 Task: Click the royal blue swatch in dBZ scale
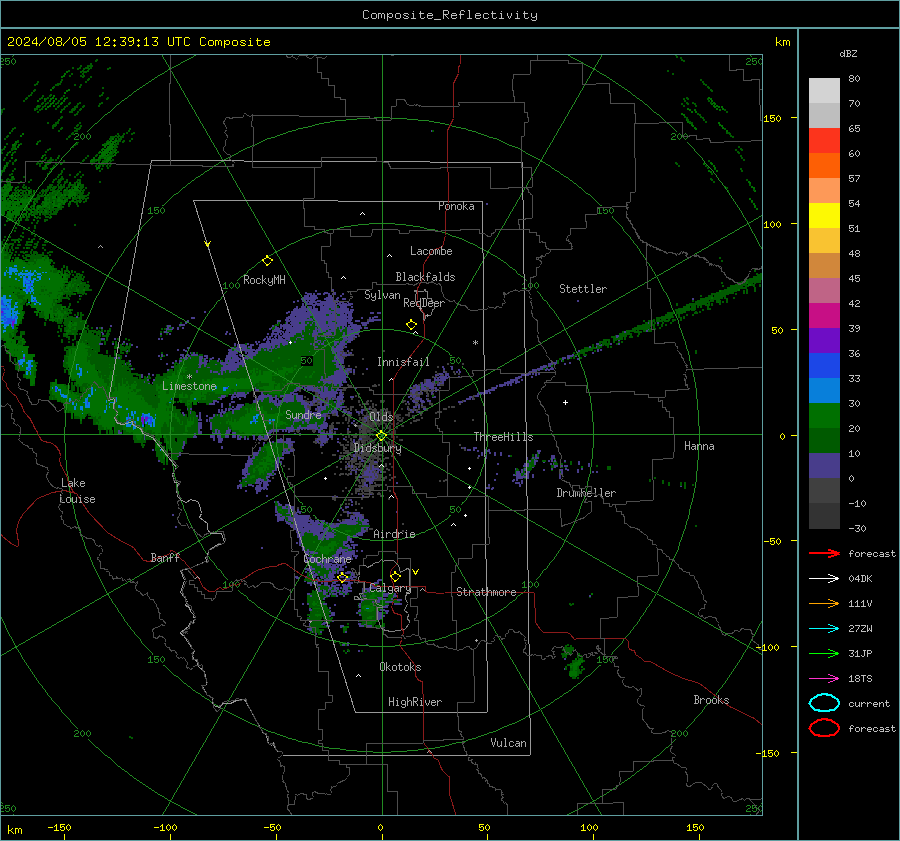[x=824, y=366]
